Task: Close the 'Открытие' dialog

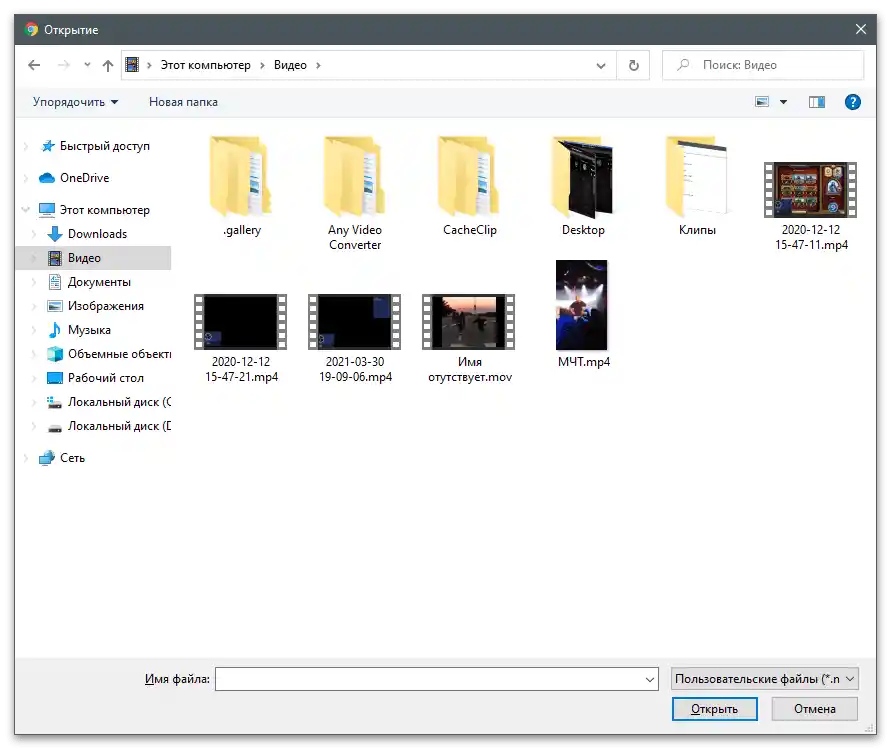Action: pyautogui.click(x=861, y=29)
